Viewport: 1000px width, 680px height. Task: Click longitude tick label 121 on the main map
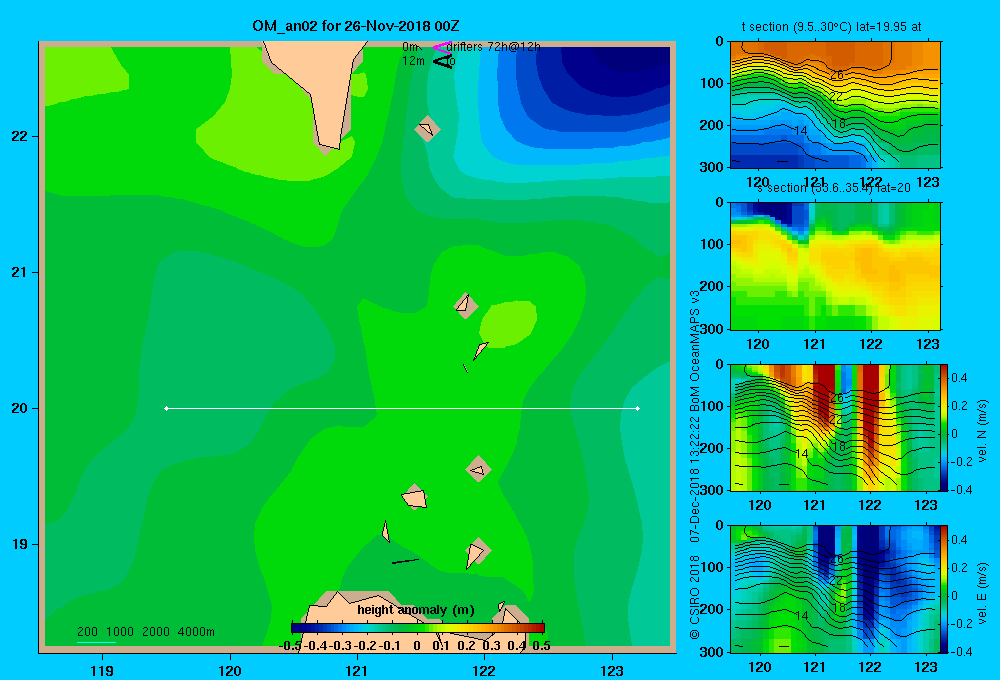[357, 670]
